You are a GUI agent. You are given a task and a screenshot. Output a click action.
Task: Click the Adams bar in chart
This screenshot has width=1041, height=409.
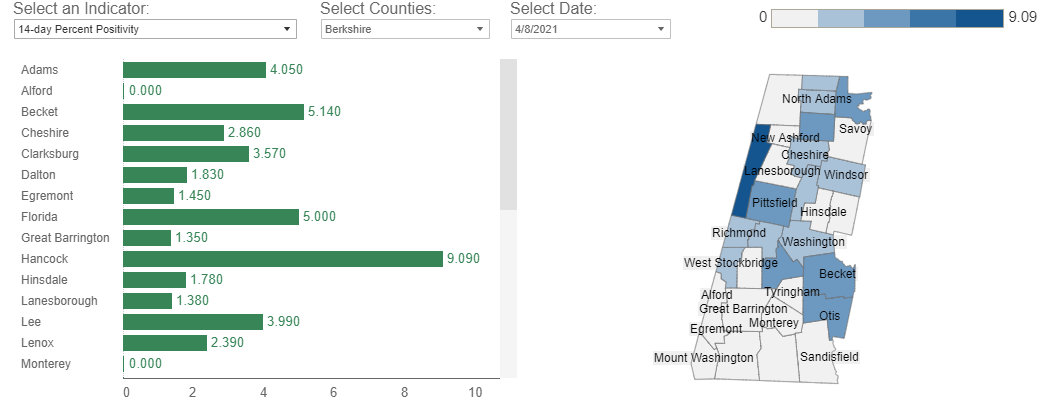pos(194,70)
